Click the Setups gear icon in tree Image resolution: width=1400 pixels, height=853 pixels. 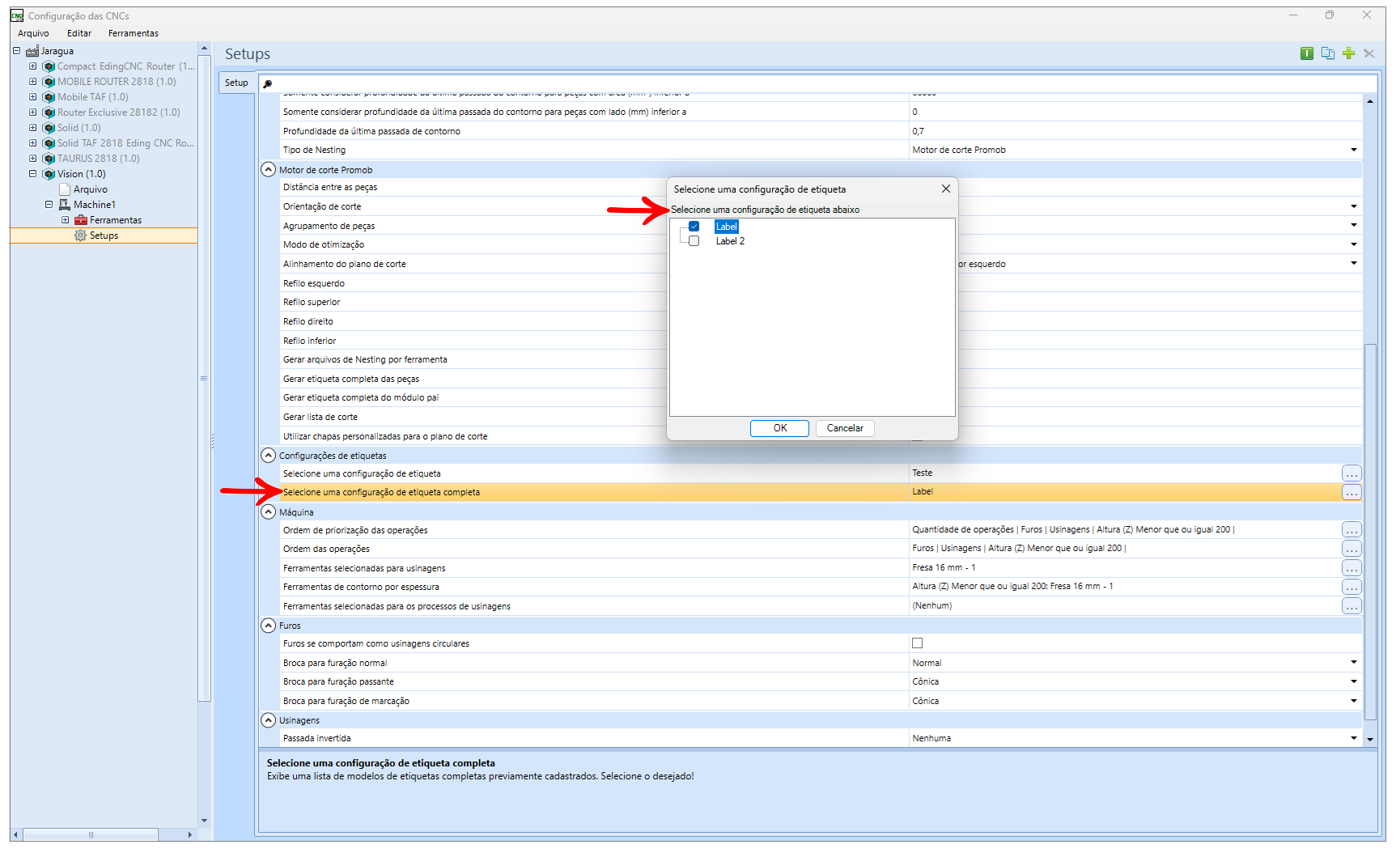(80, 236)
